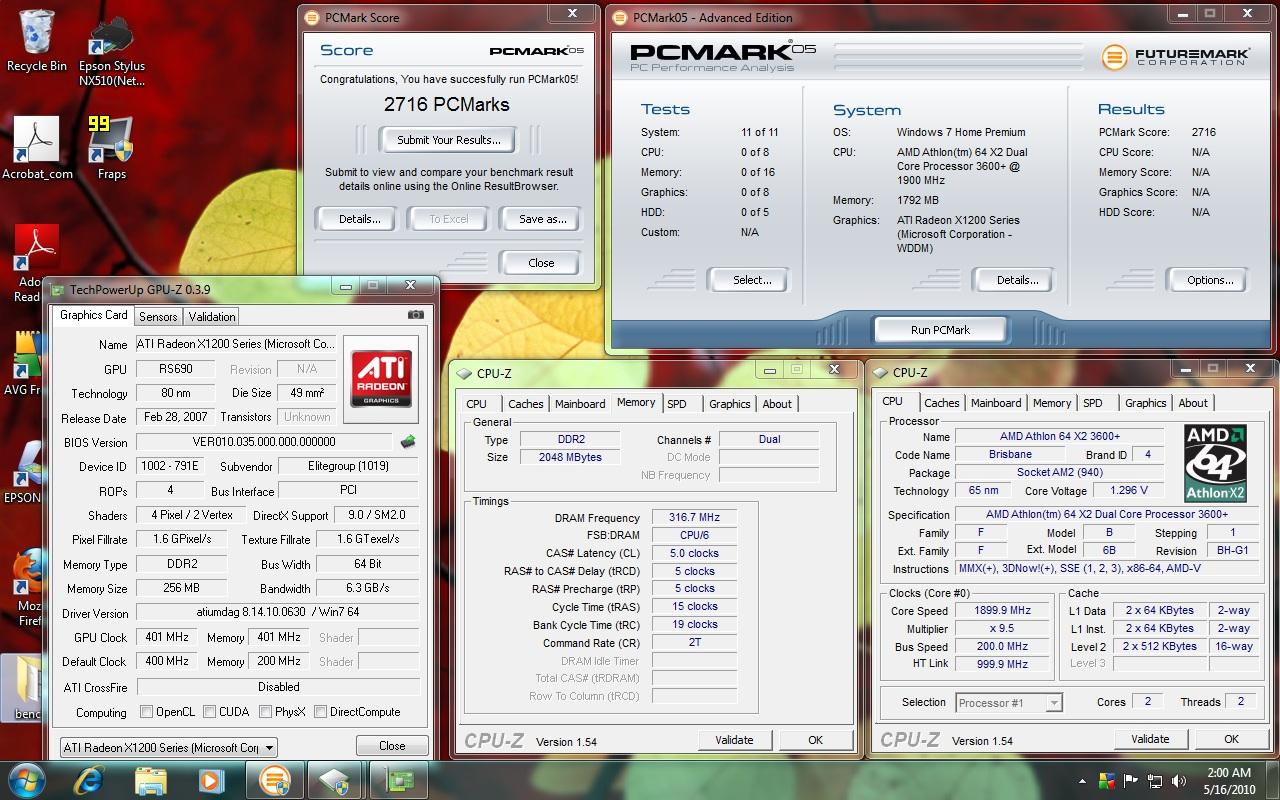1280x800 pixels.
Task: Click Submit Your Results button
Action: pyautogui.click(x=449, y=140)
